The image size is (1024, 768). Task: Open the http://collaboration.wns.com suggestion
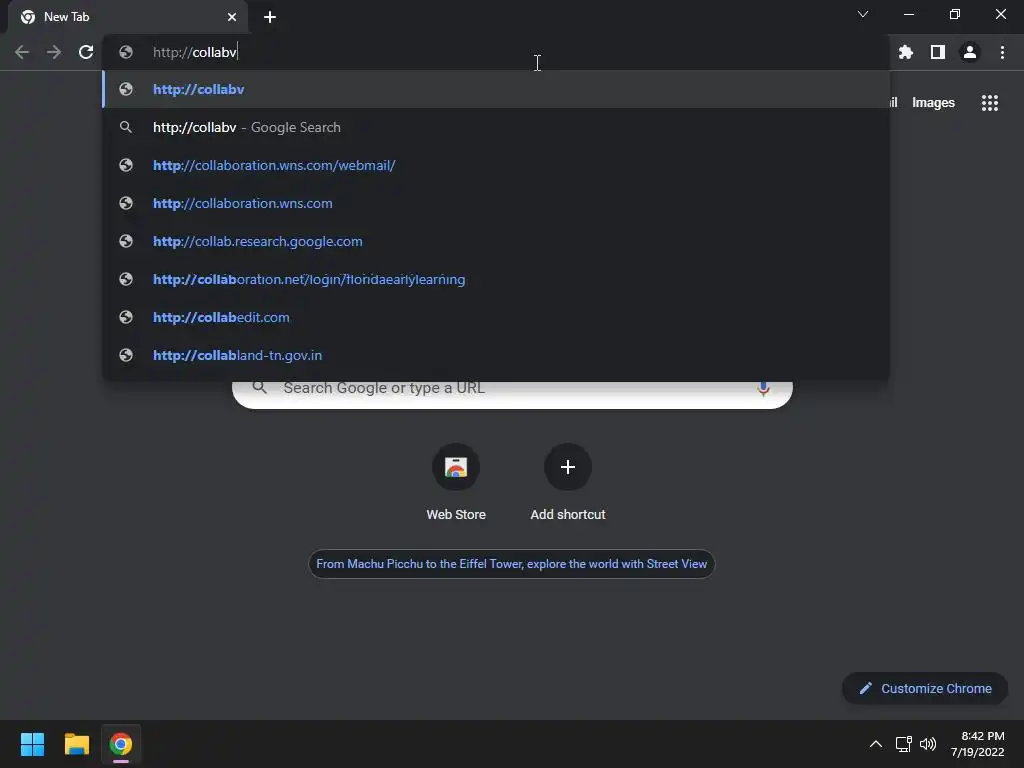(x=496, y=203)
